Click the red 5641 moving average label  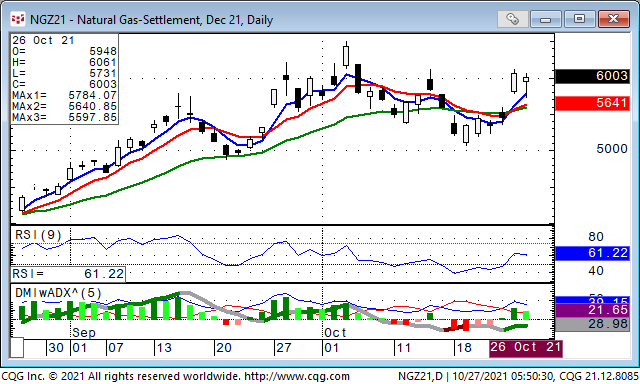[592, 103]
